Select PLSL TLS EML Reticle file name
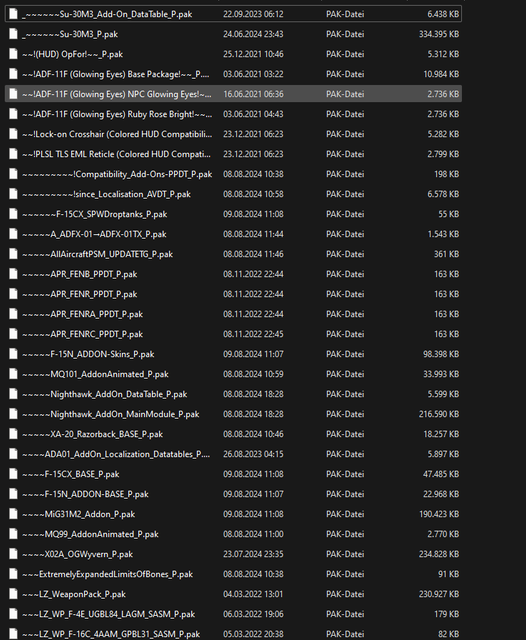The image size is (526, 640). click(x=116, y=154)
